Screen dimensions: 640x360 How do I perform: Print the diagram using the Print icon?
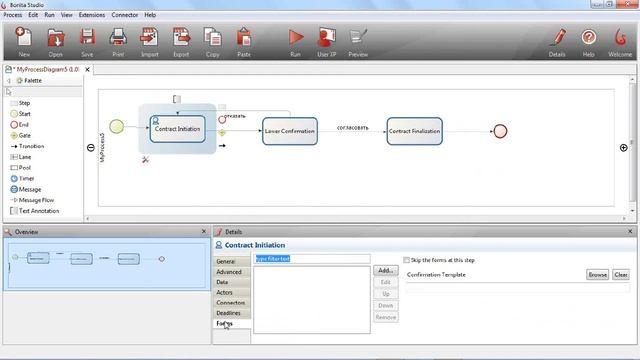coord(118,41)
